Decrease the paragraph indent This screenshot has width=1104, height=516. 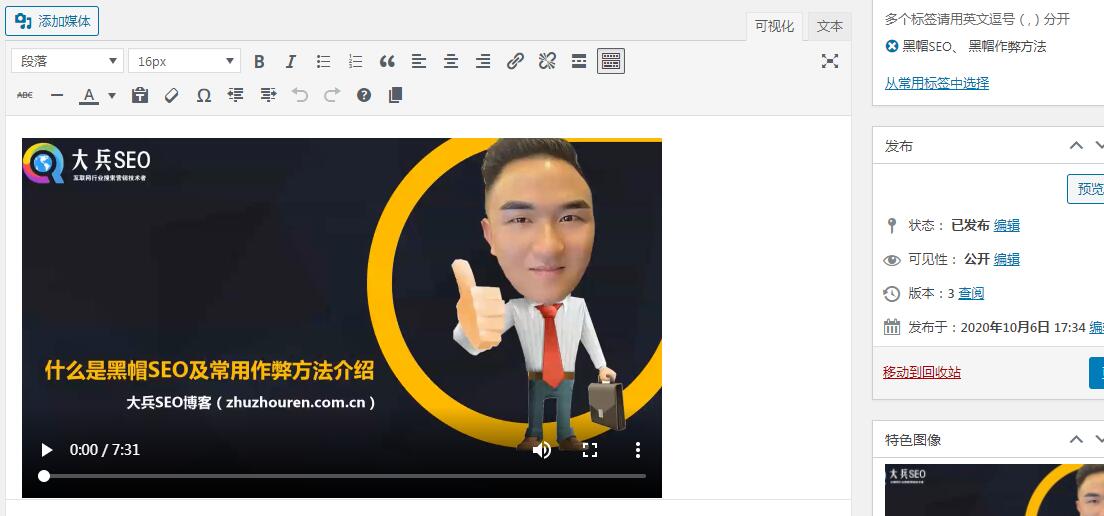236,95
